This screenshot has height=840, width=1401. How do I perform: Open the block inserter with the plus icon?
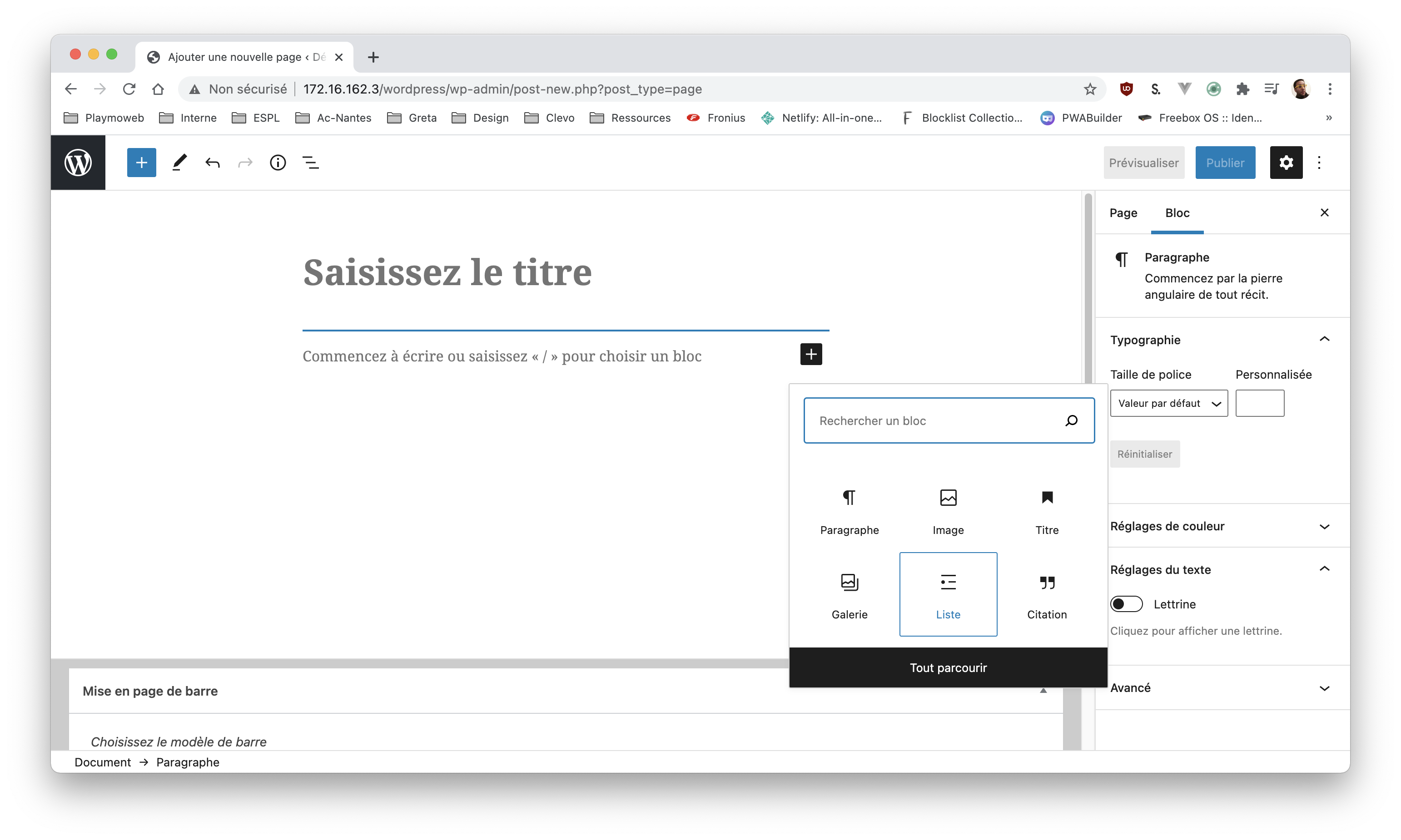[x=141, y=163]
